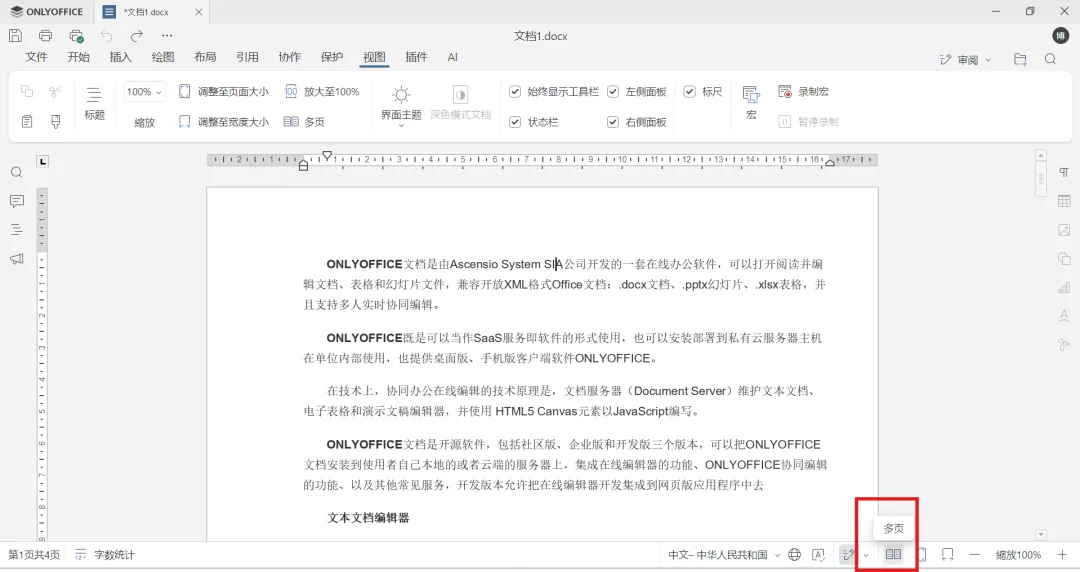Toggle the Track changes icon in the status bar
1080x572 pixels.
point(849,555)
